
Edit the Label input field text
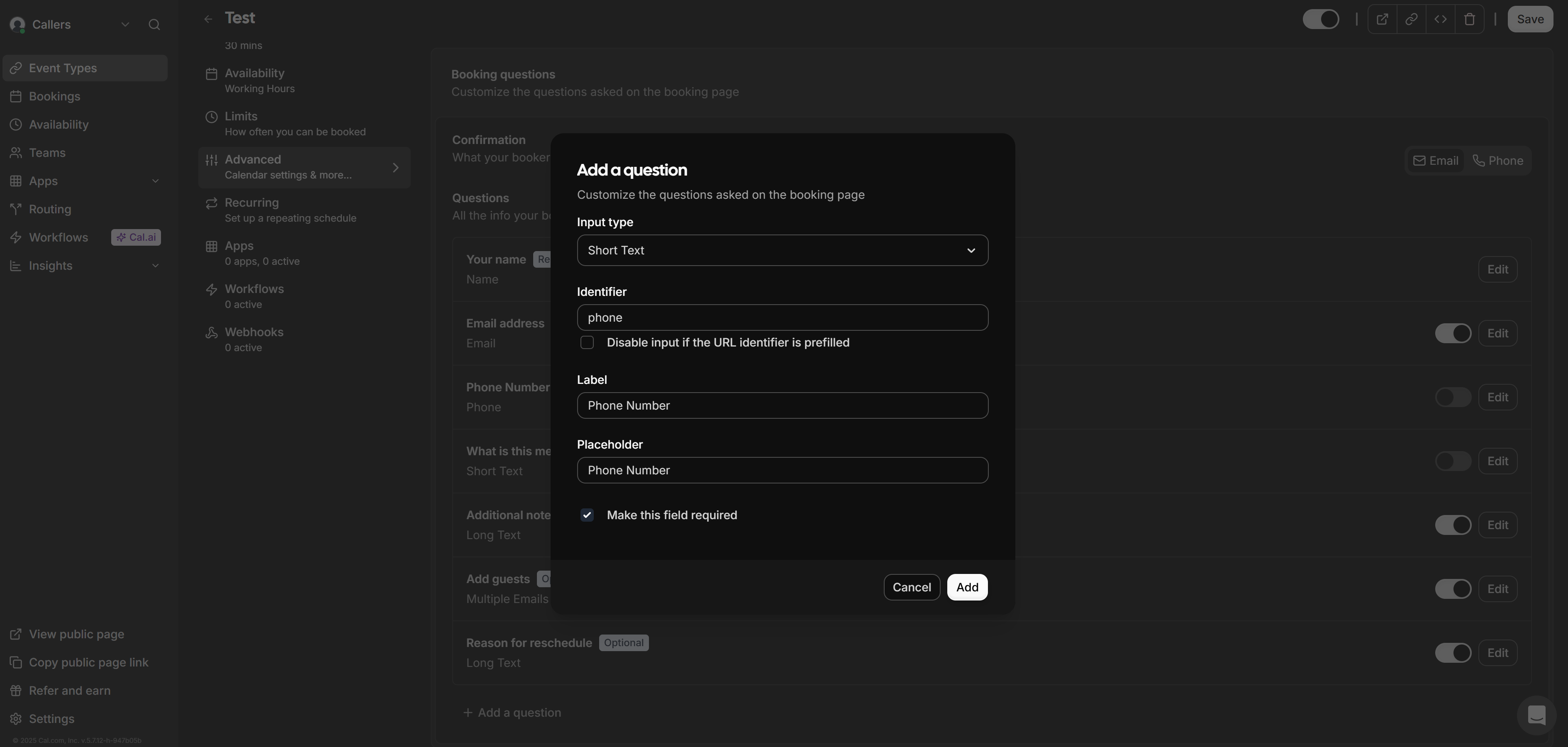(x=783, y=405)
